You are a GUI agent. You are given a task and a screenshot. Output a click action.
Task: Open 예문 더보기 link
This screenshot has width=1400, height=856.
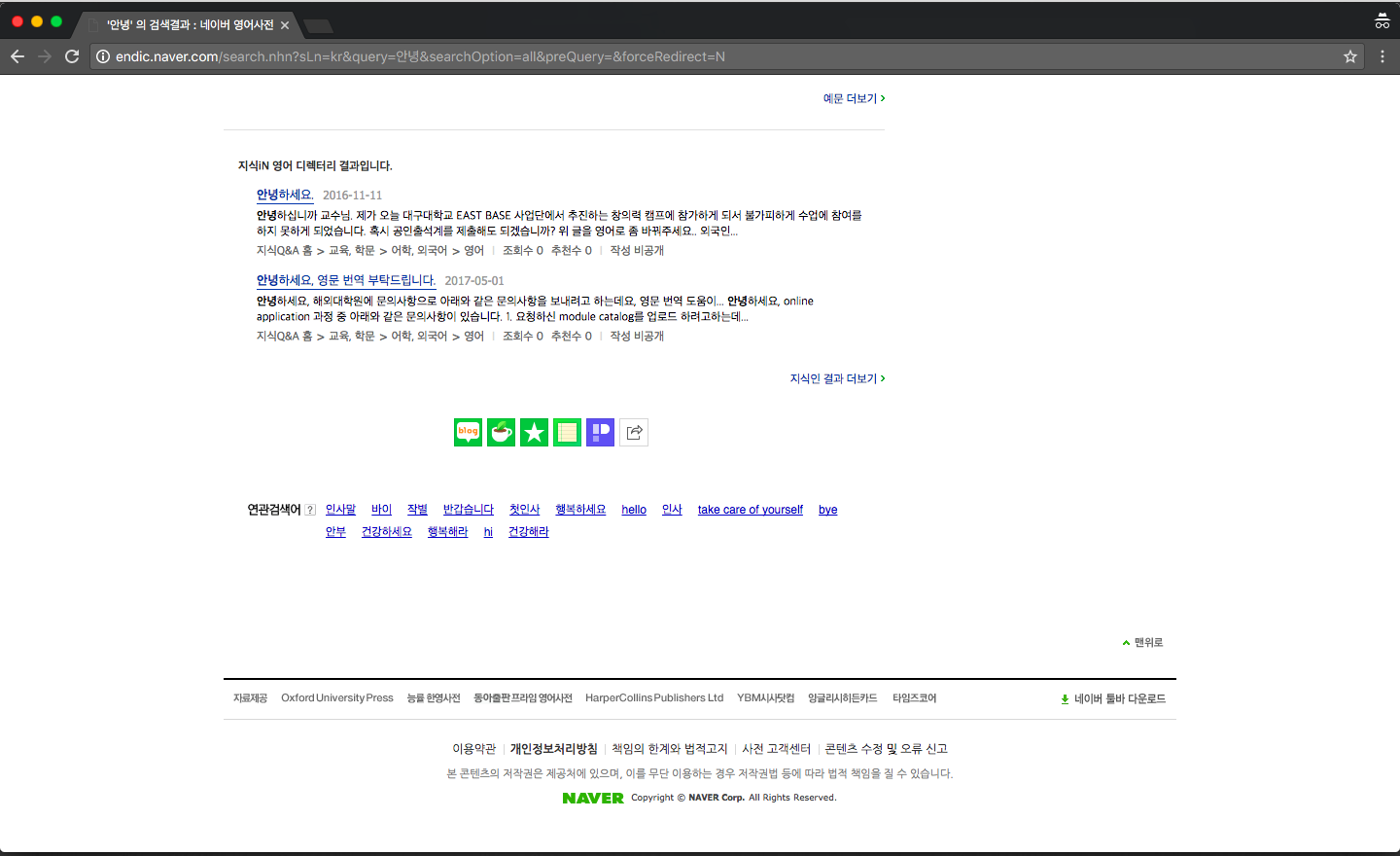(x=855, y=98)
